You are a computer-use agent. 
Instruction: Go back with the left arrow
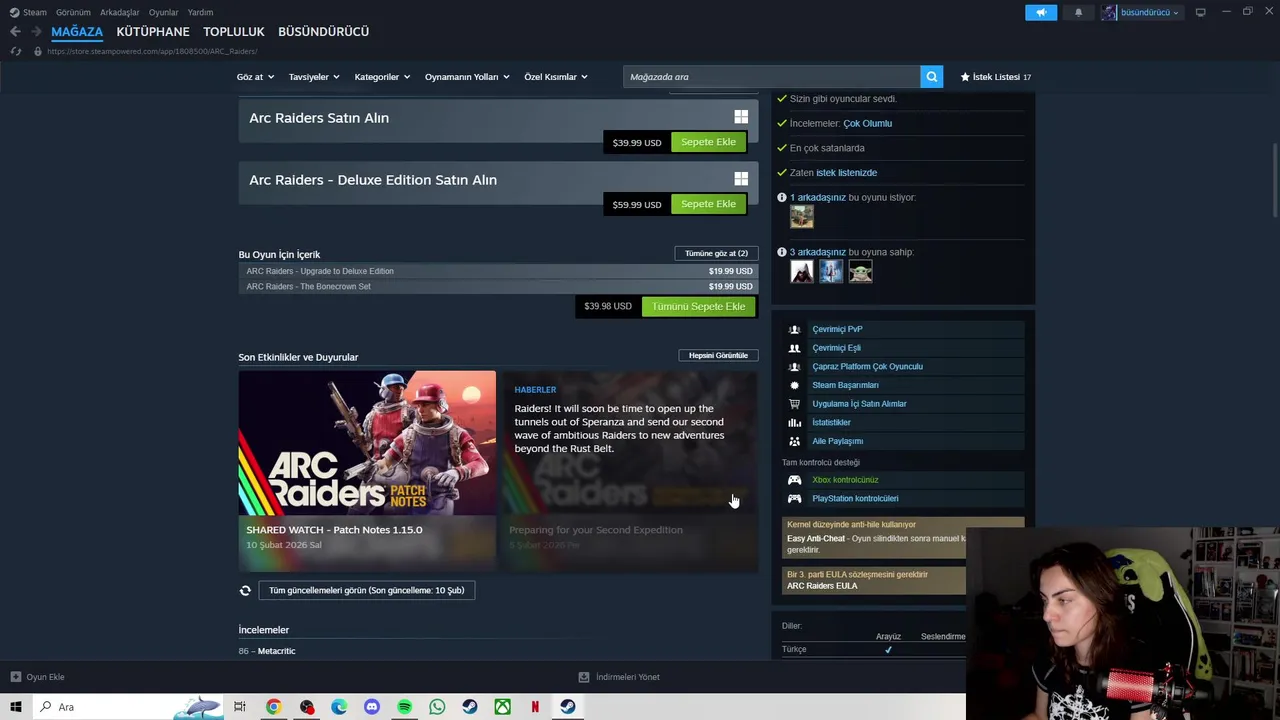[15, 32]
